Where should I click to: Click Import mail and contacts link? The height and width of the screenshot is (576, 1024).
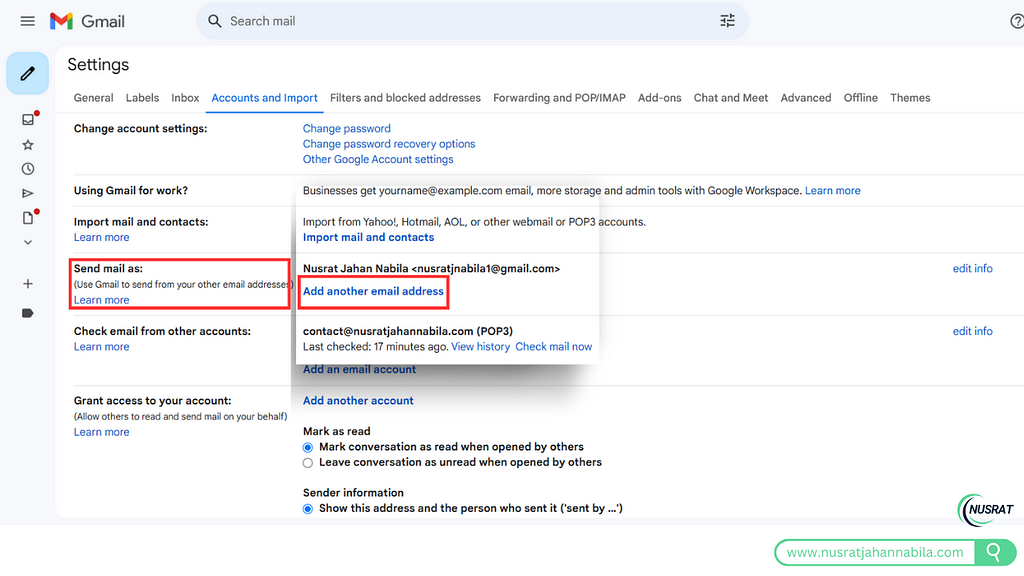coord(368,238)
